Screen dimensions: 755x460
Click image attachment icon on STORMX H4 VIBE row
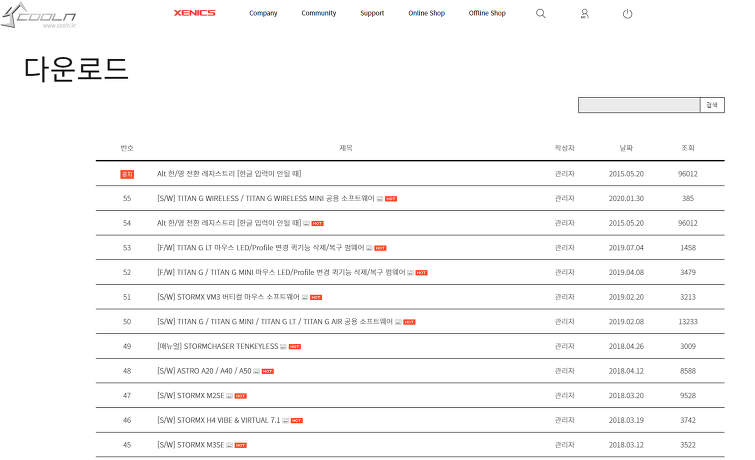[x=286, y=421]
